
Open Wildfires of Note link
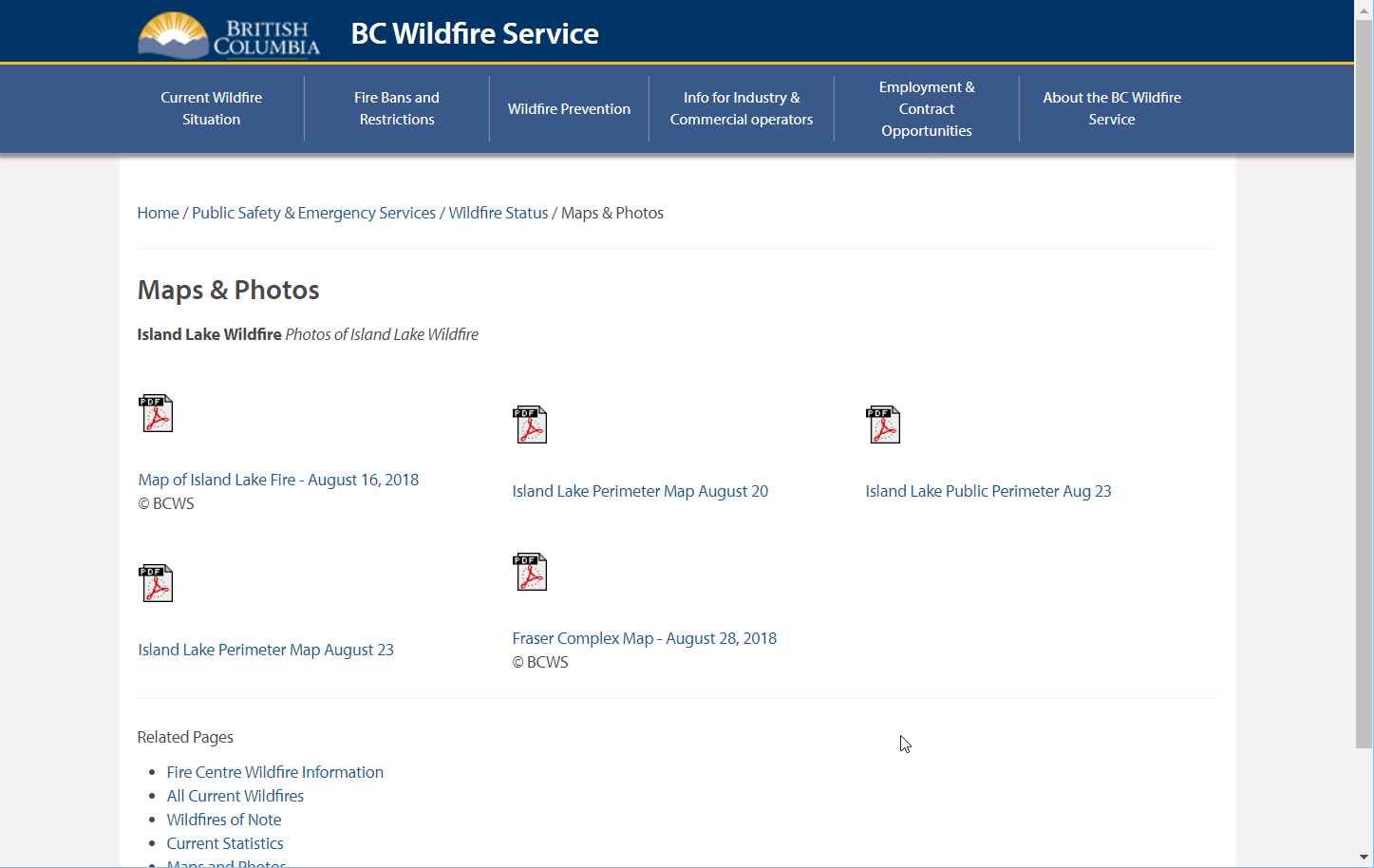tap(224, 820)
